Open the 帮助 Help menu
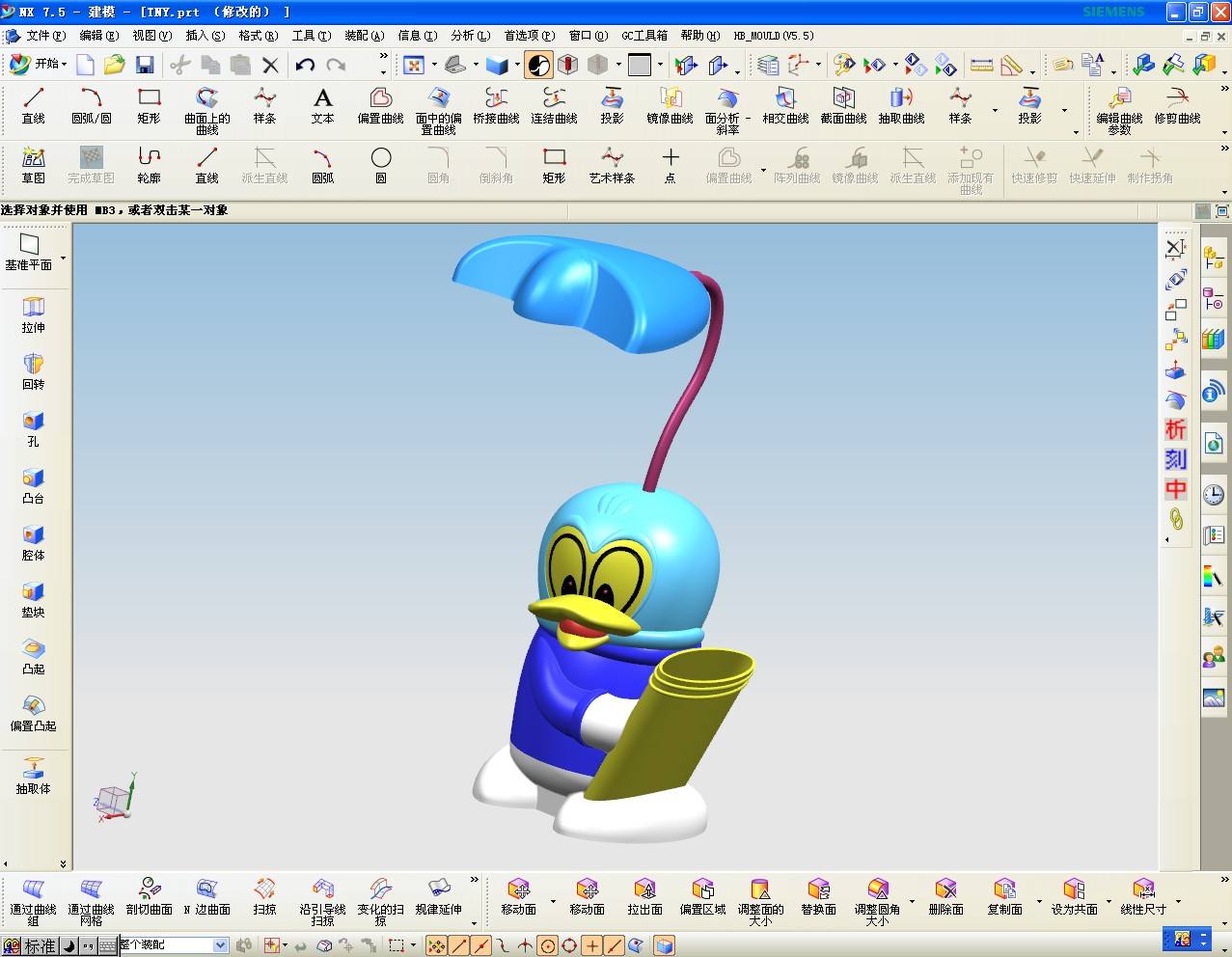 point(699,36)
